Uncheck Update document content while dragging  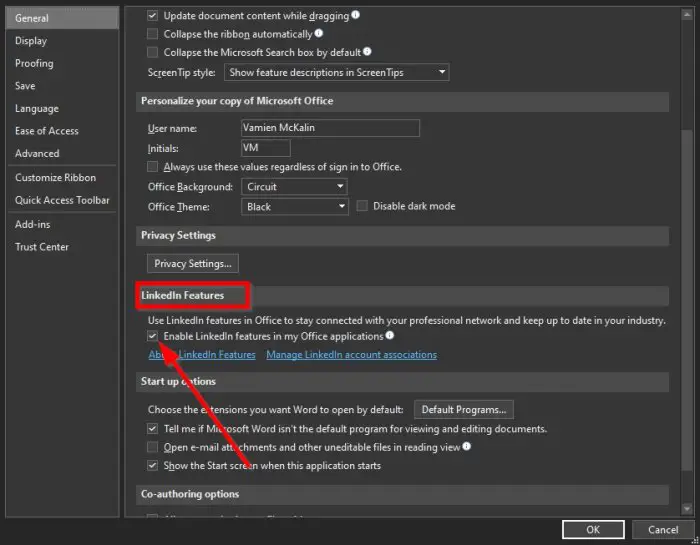(152, 16)
